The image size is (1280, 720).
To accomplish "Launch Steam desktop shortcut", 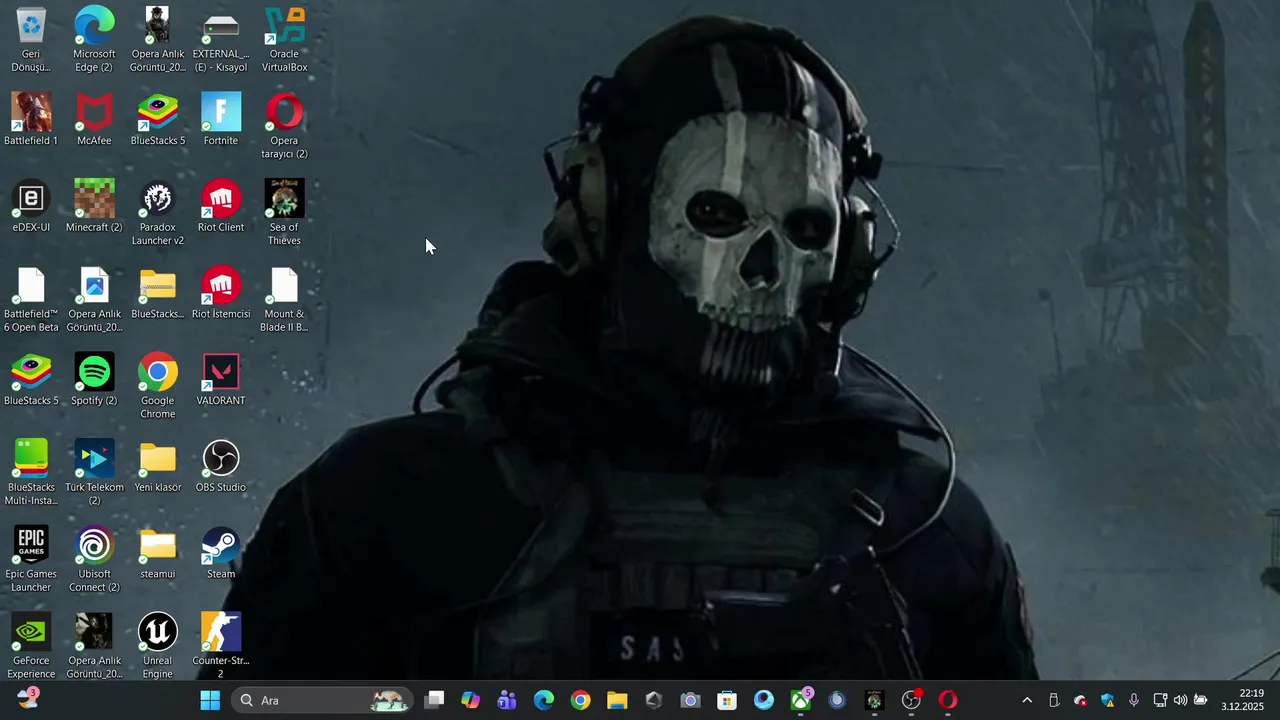I will [x=221, y=554].
